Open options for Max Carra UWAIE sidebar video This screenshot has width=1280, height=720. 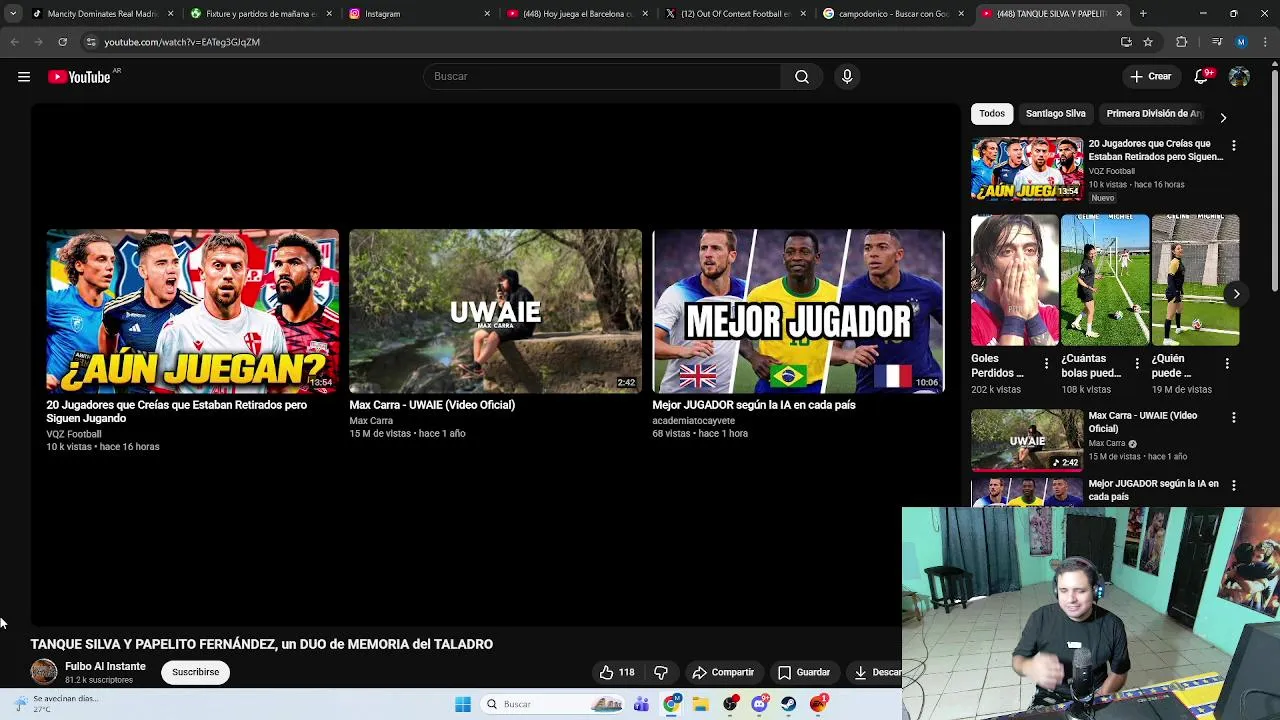(x=1233, y=418)
